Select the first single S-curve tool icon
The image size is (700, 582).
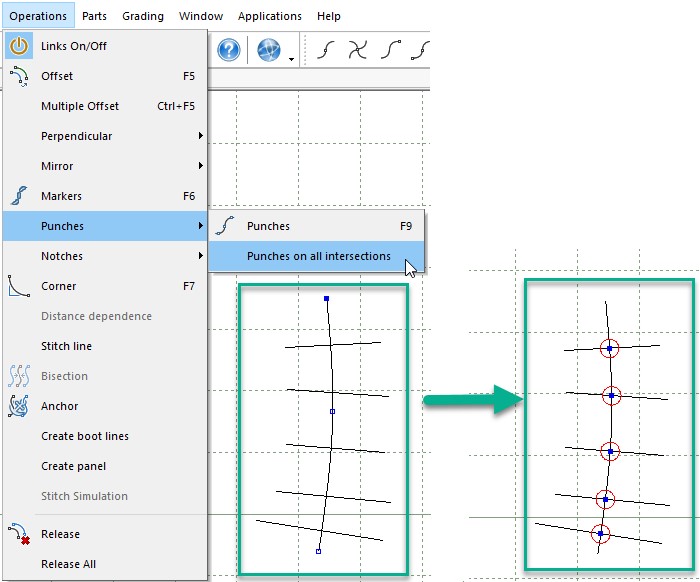[326, 50]
